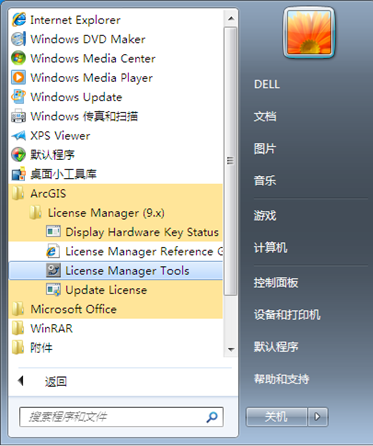The height and width of the screenshot is (446, 373).
Task: Open 音乐 music library
Action: point(265,181)
